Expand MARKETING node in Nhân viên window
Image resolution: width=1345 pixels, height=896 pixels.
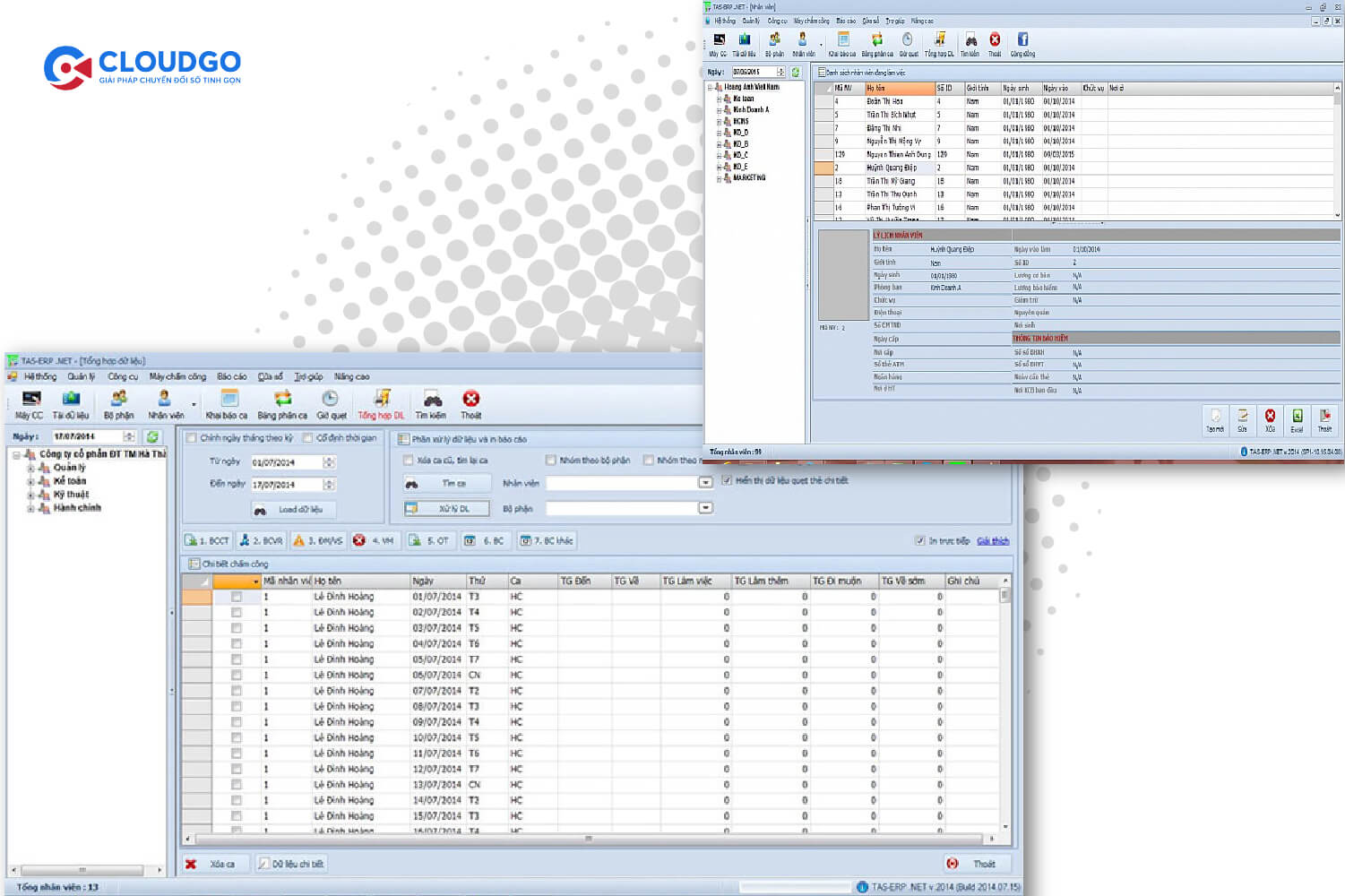pyautogui.click(x=719, y=177)
